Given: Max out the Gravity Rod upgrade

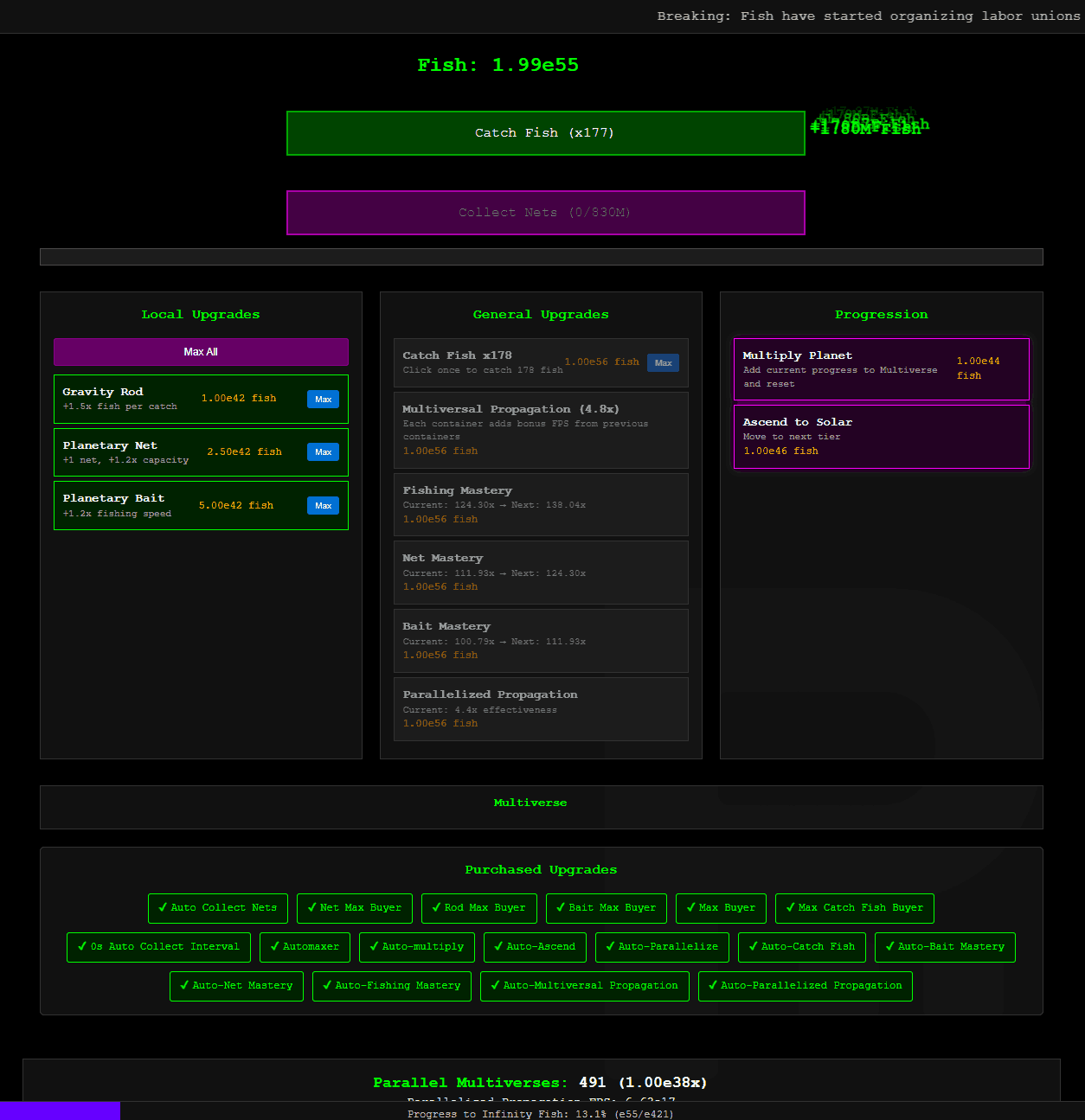Looking at the screenshot, I should pos(323,399).
